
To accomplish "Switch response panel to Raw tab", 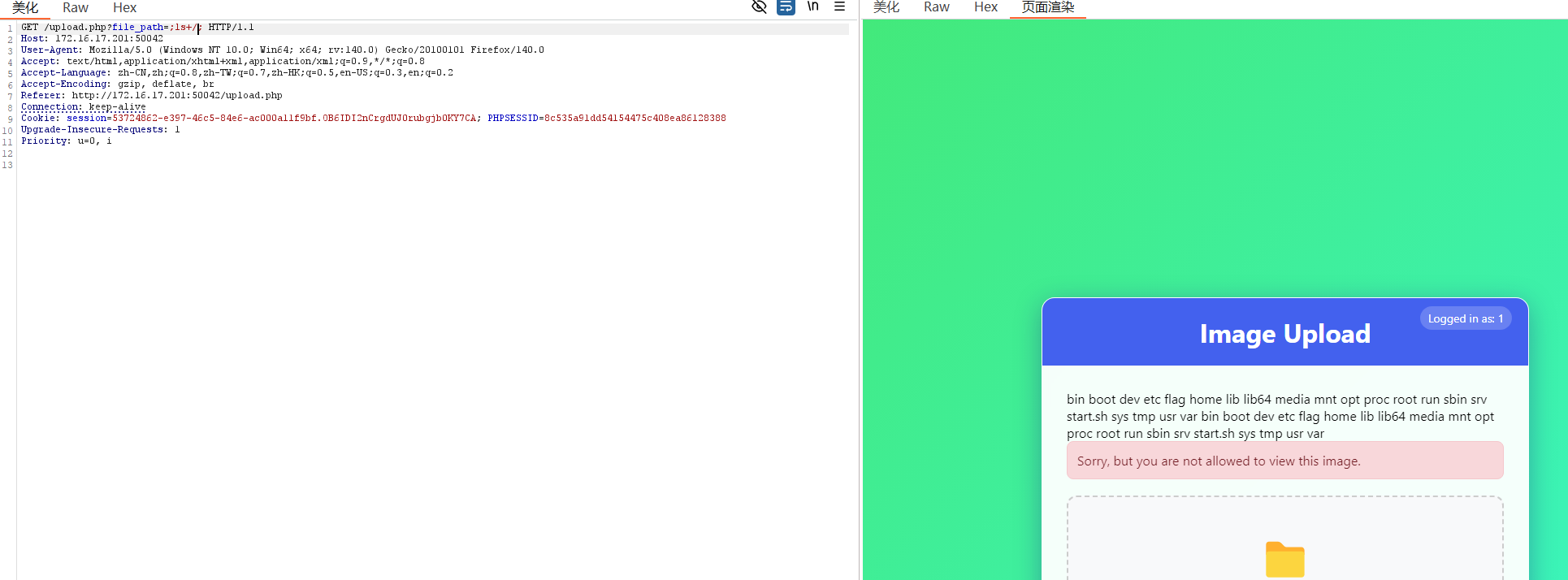I will click(937, 7).
